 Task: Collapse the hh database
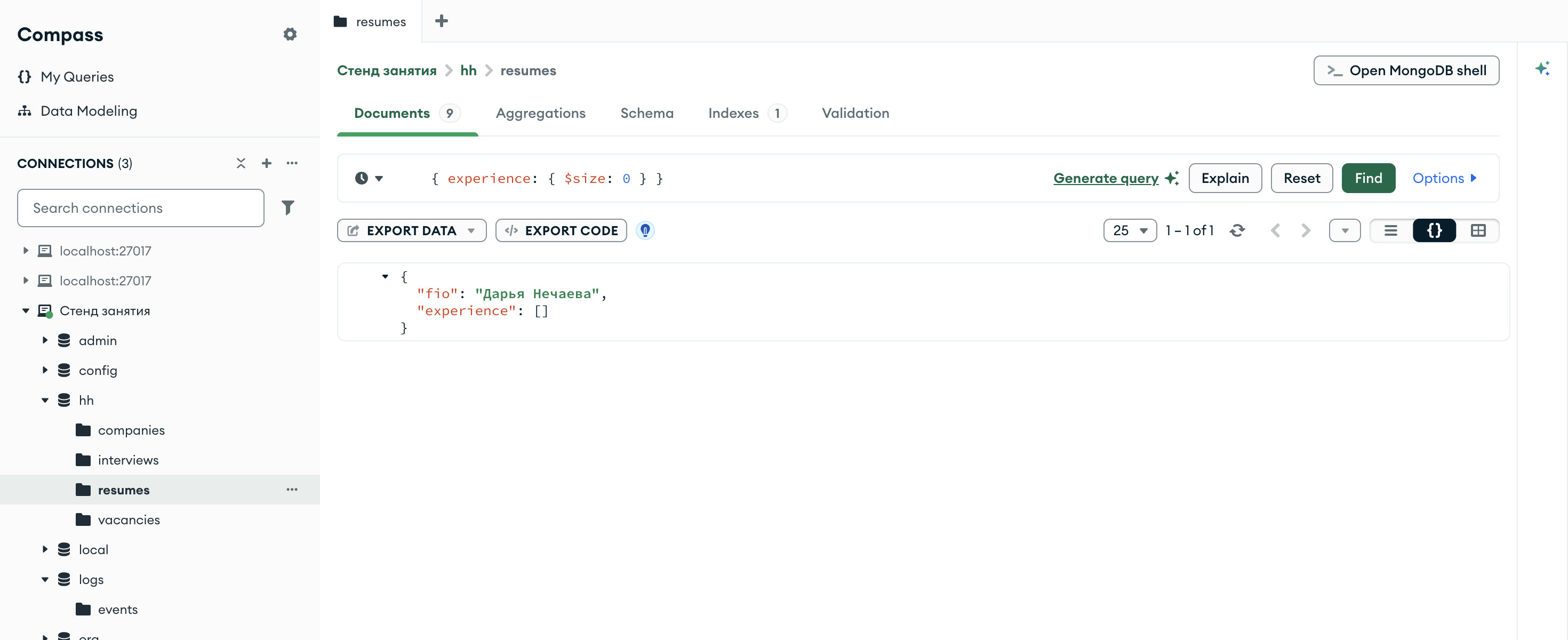click(45, 400)
